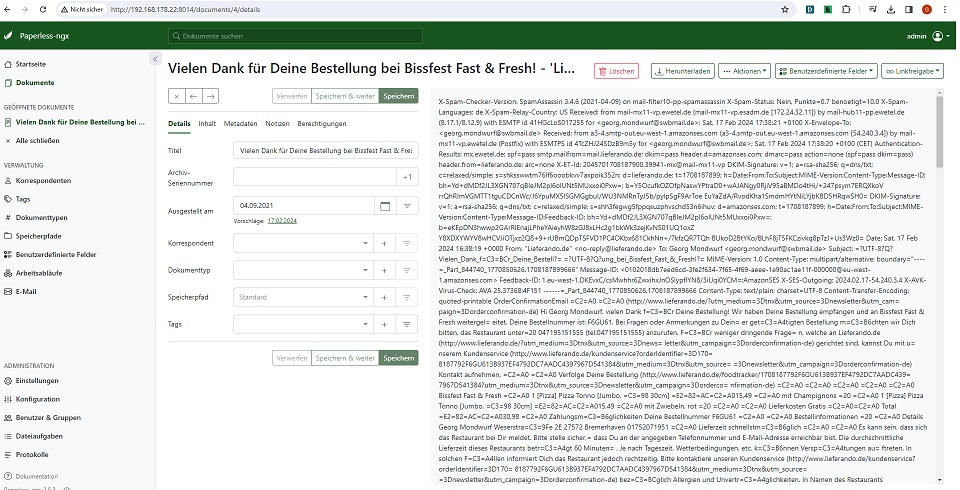
Task: Click the filter icon next to Korrespondent
Action: [x=407, y=244]
